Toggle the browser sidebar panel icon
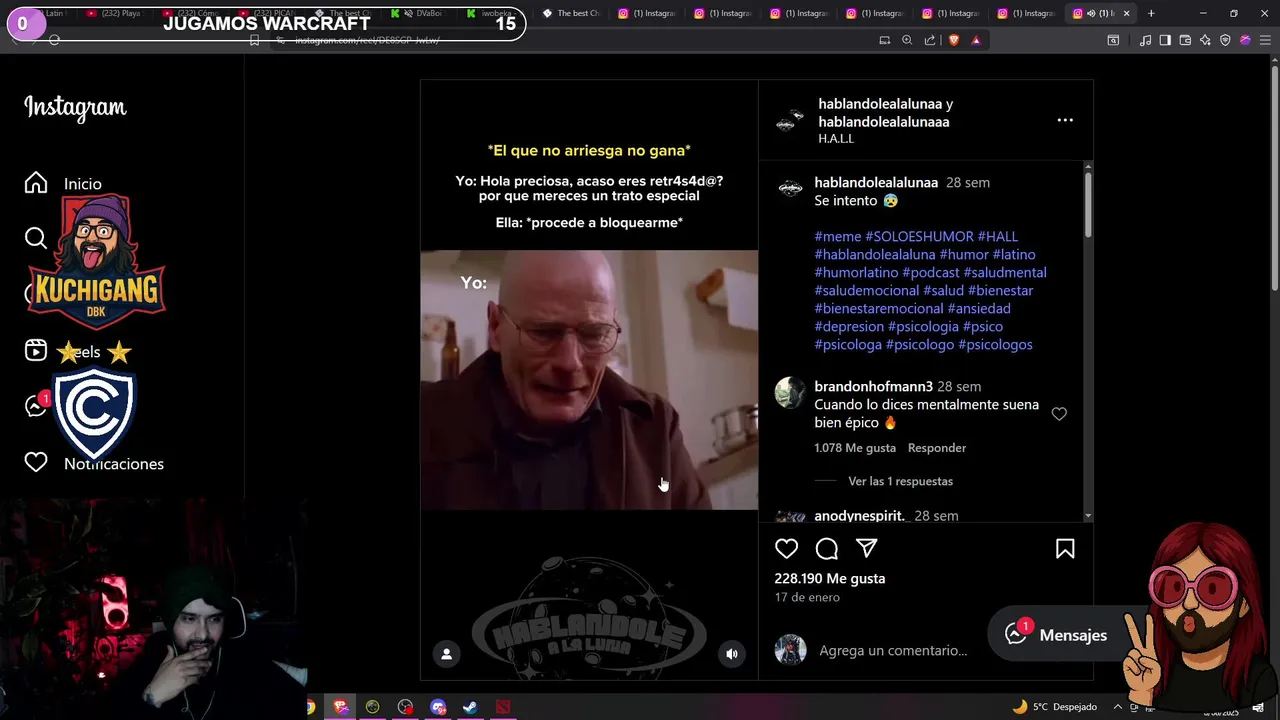Viewport: 1280px width, 720px height. pyautogui.click(x=1165, y=40)
